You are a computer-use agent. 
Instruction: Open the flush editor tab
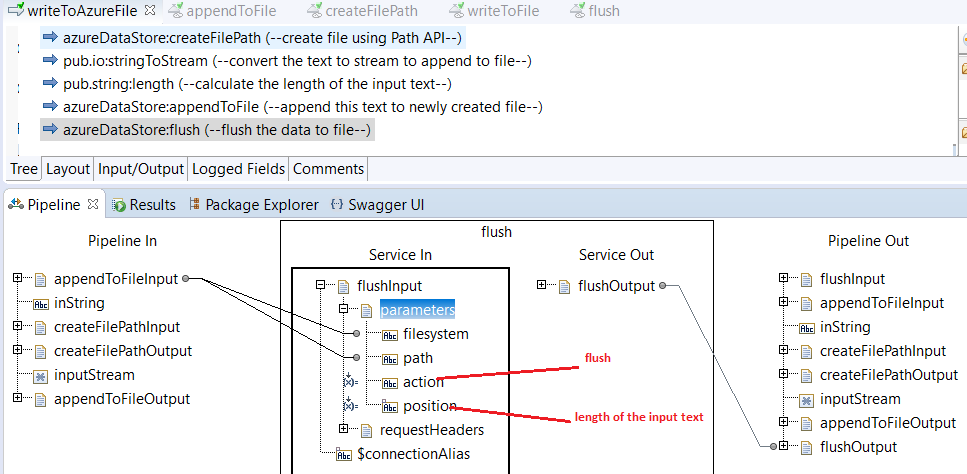coord(595,10)
